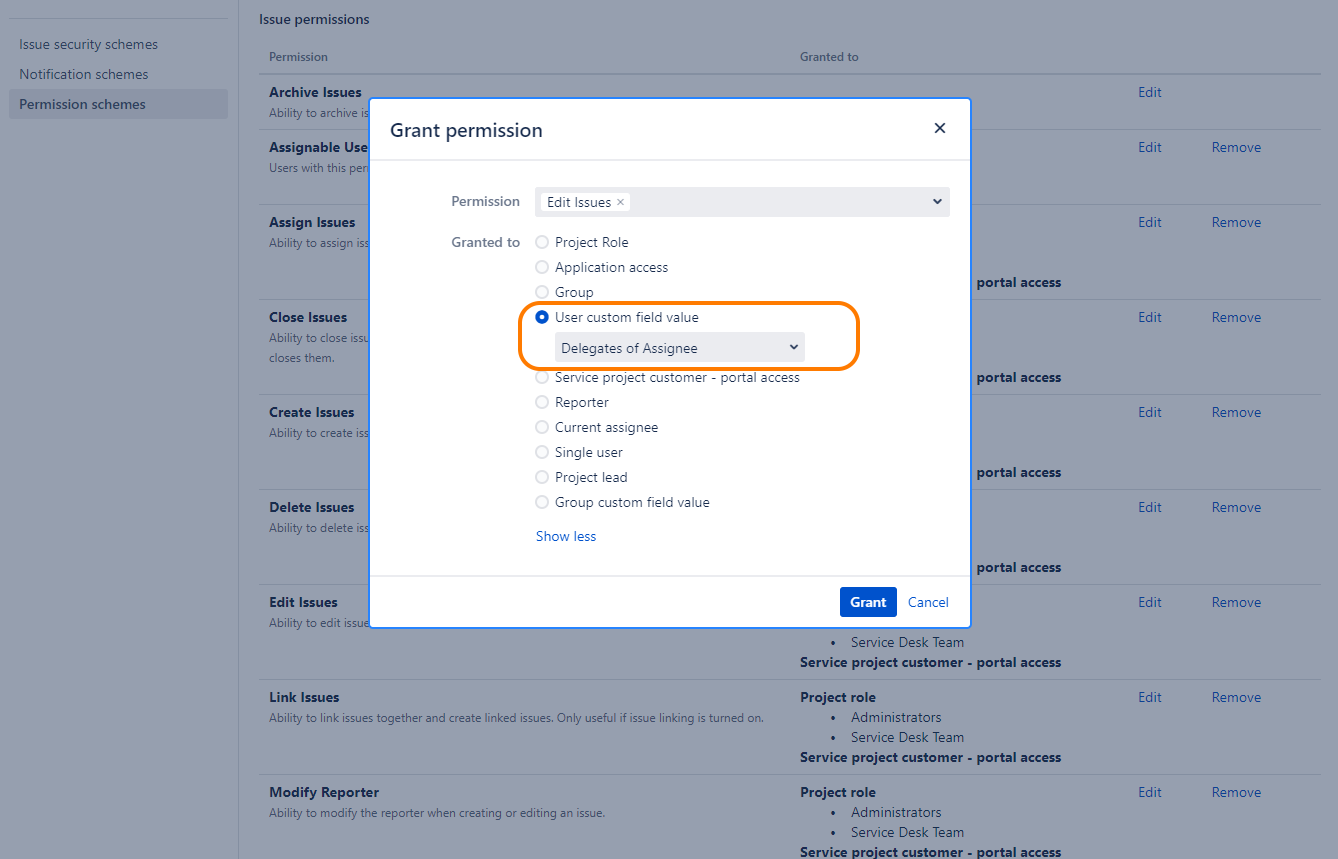1338x859 pixels.
Task: Remove the Link Issues permission
Action: (1236, 697)
